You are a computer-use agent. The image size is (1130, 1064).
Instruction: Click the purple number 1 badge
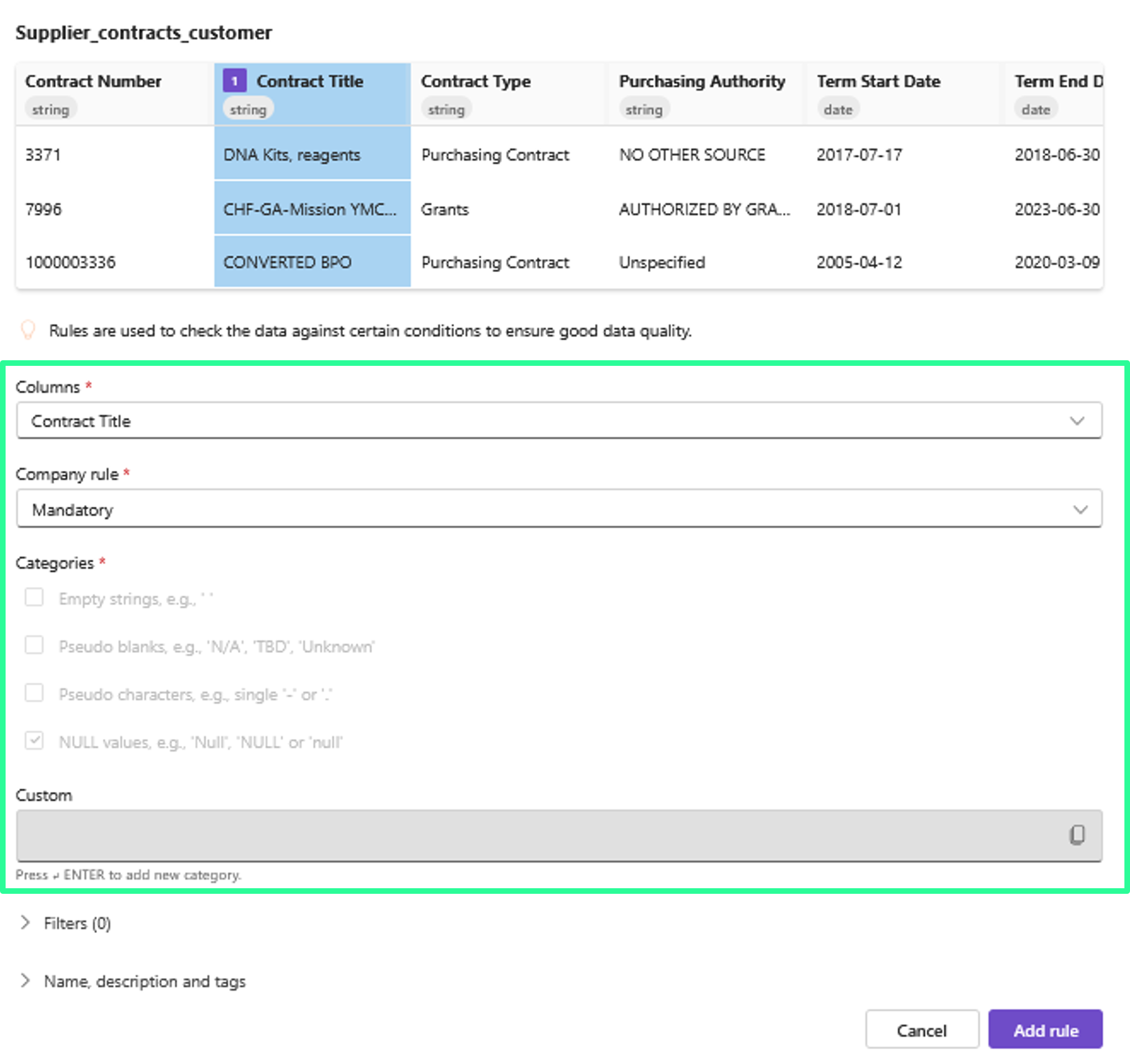(234, 81)
